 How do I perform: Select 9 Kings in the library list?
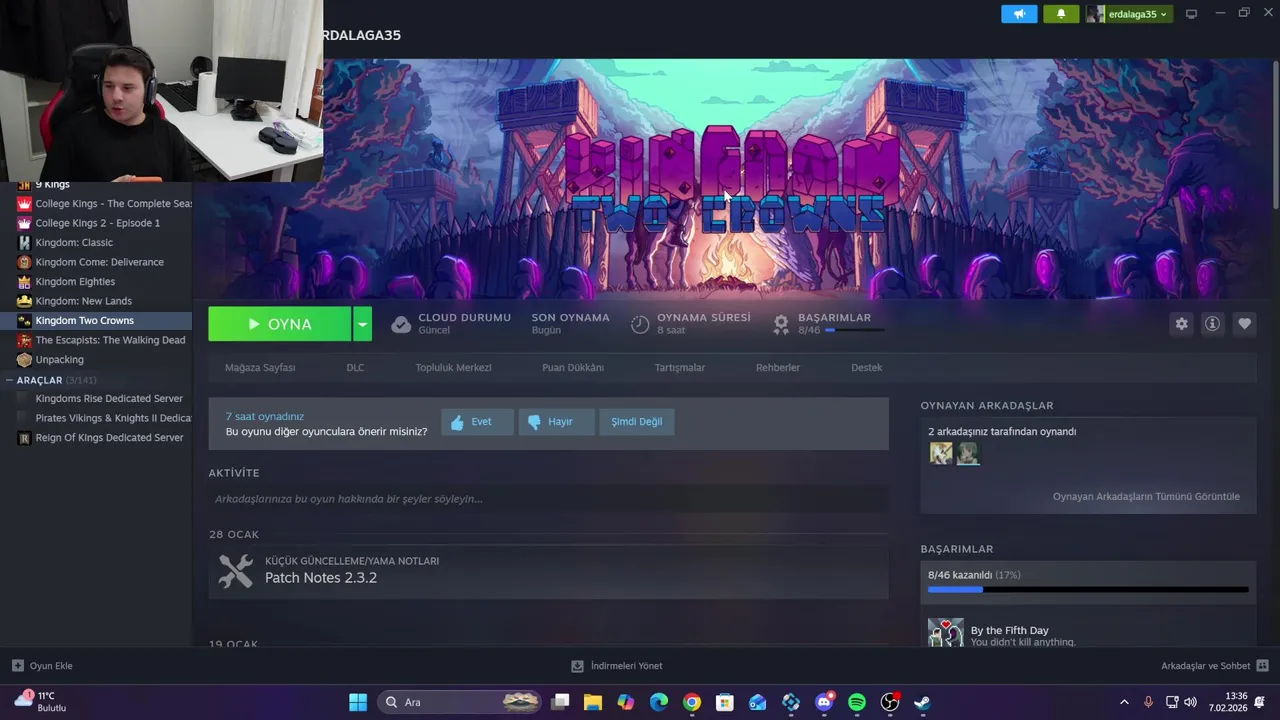point(96,185)
